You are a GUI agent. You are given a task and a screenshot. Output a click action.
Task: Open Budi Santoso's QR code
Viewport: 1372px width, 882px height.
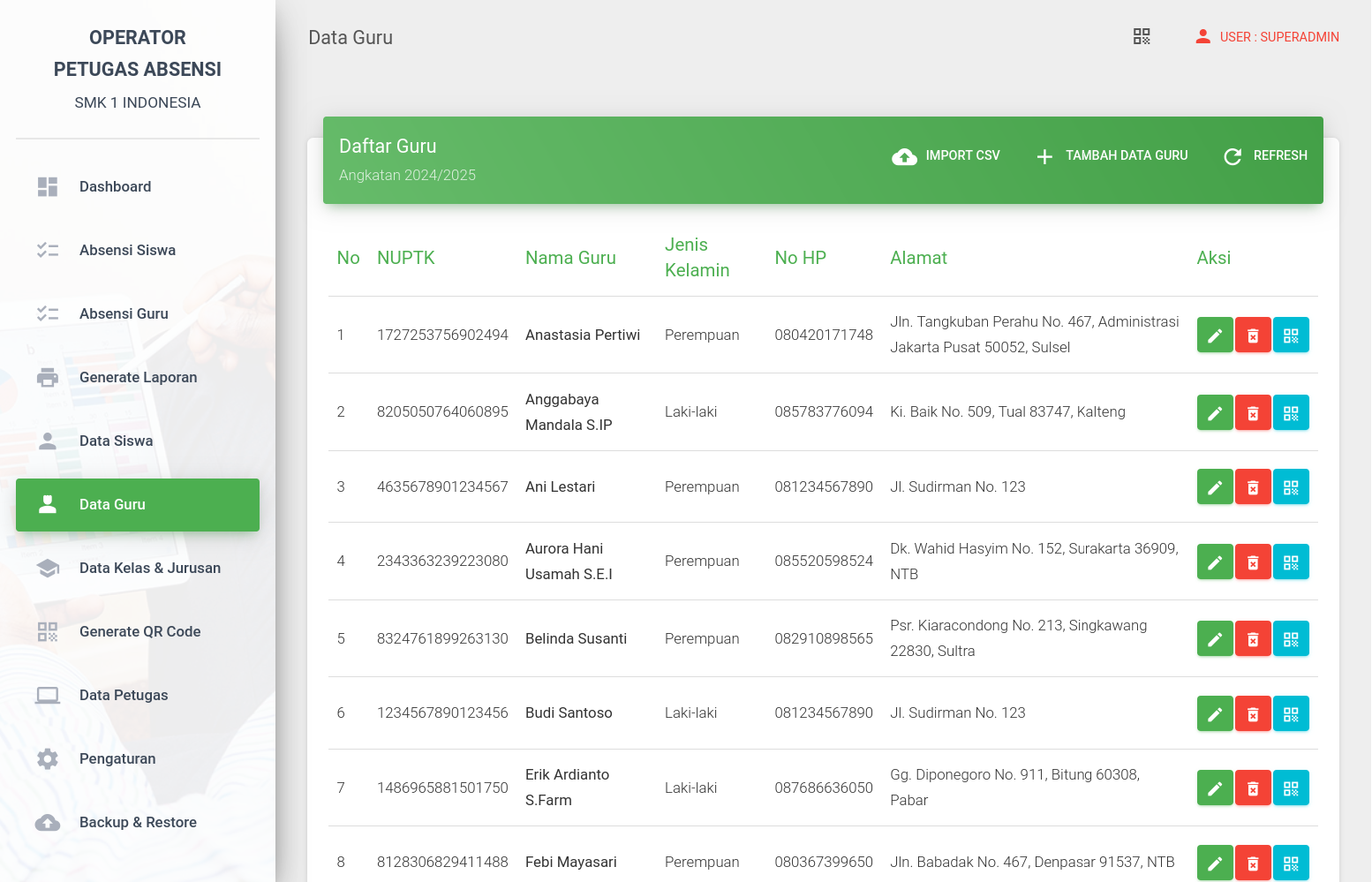click(x=1291, y=713)
